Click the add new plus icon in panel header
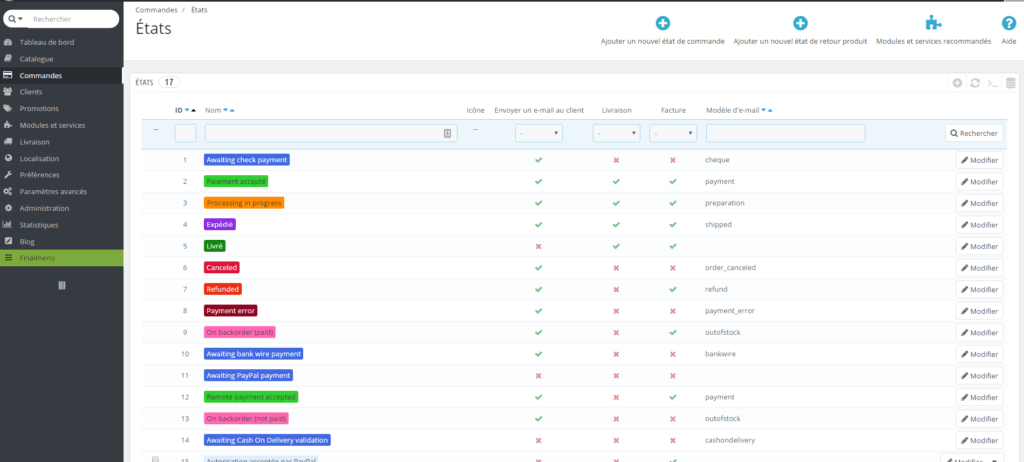The width and height of the screenshot is (1024, 462). (x=957, y=83)
